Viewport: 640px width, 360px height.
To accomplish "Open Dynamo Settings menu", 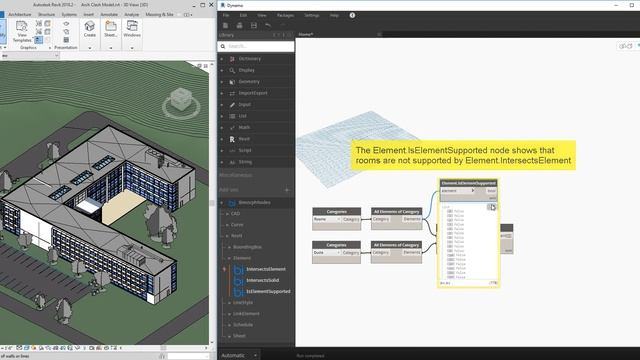I will [312, 15].
